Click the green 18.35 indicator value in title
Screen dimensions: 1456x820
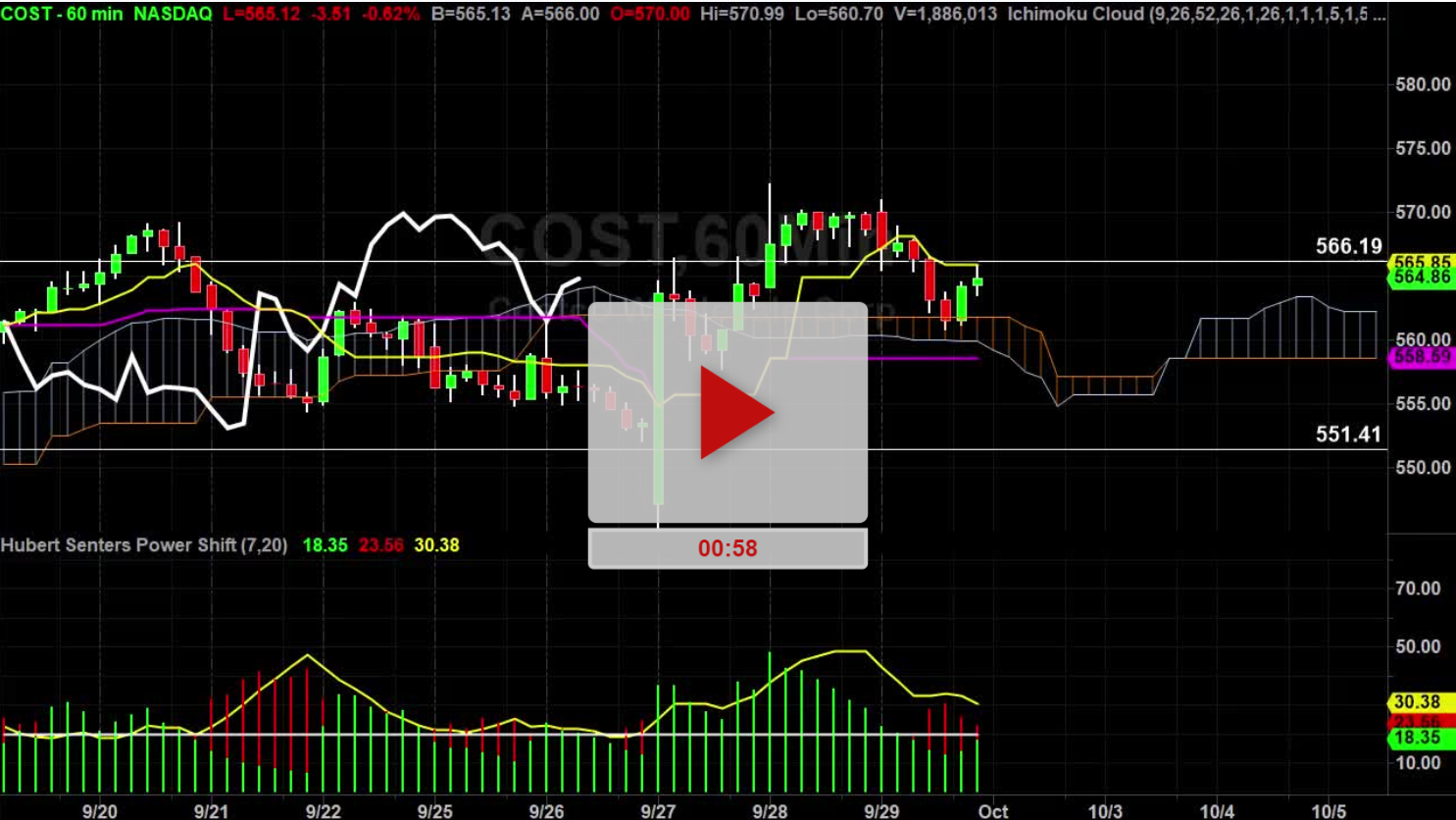coord(325,544)
